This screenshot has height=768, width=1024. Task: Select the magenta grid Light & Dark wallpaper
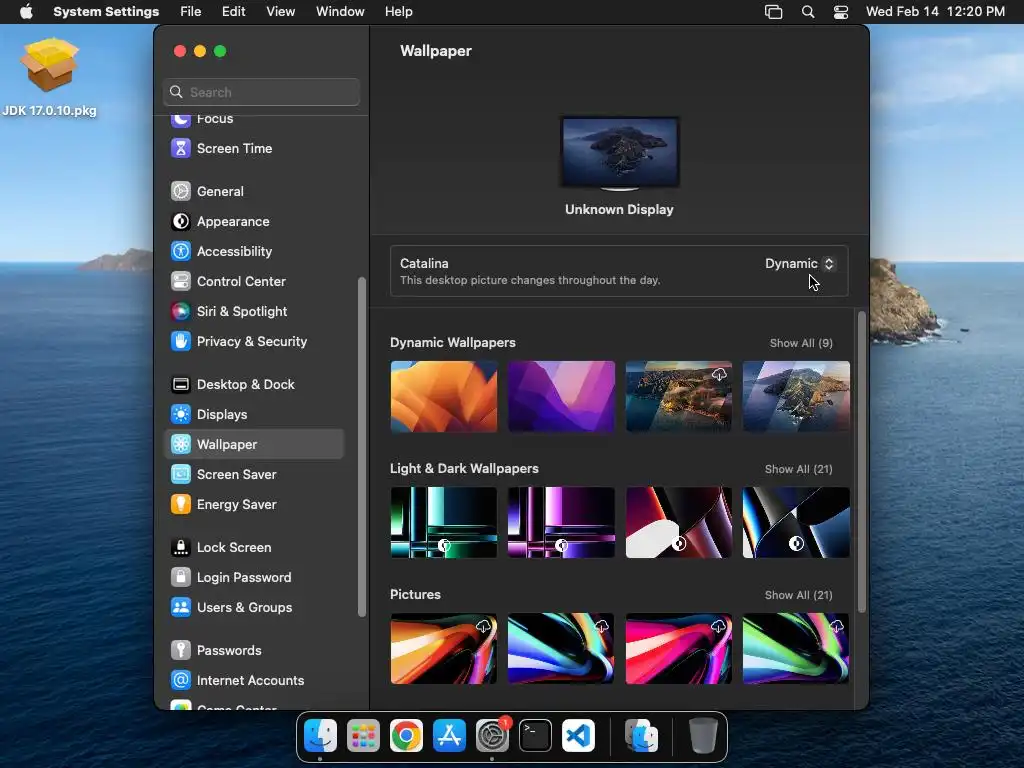pos(562,522)
